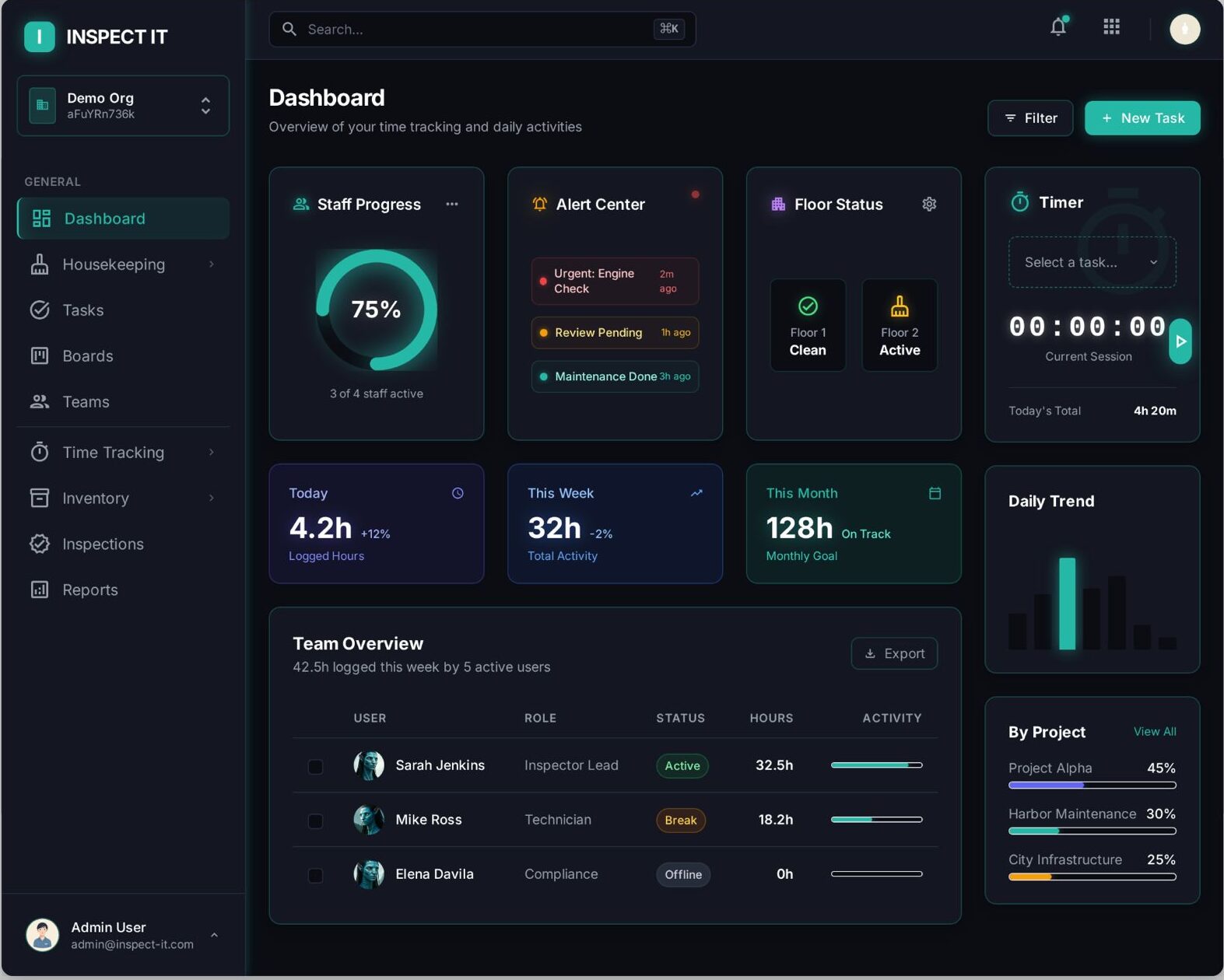Click the clock icon on Today card
The image size is (1224, 980).
[x=458, y=493]
